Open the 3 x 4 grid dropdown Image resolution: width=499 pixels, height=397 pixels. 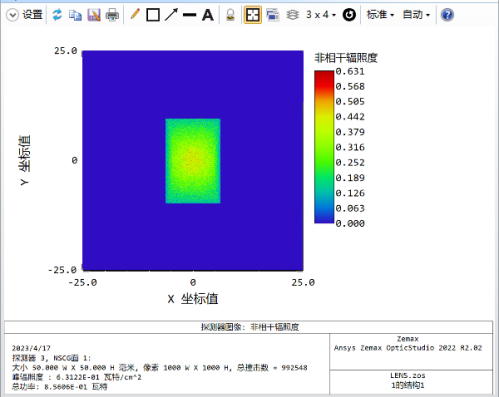(x=321, y=15)
